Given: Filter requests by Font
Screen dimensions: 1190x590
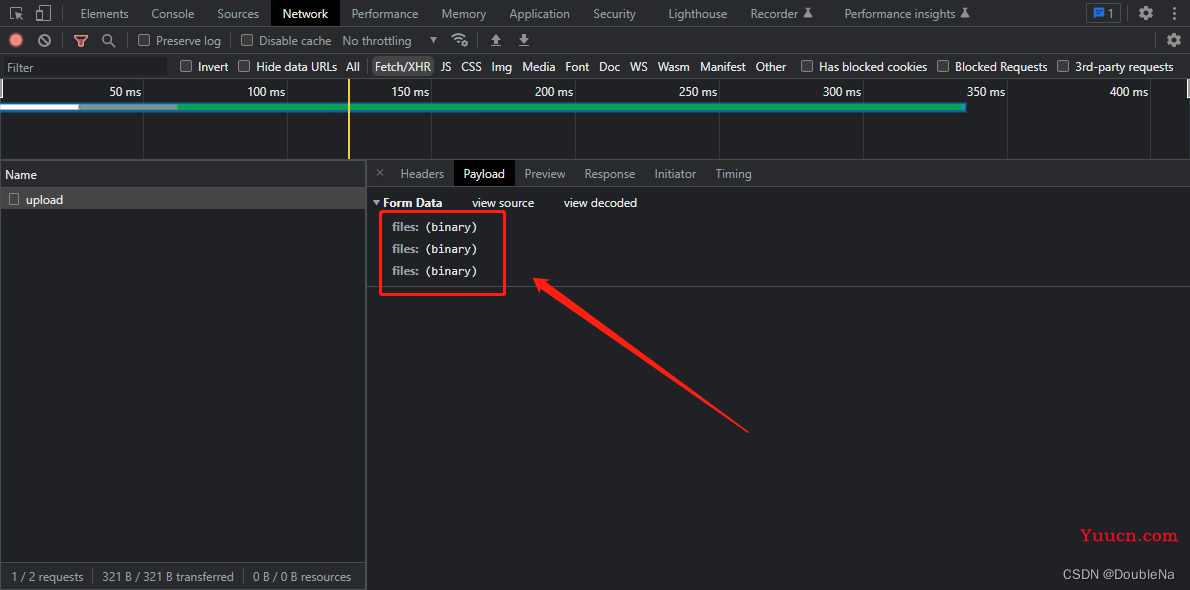Looking at the screenshot, I should click(x=577, y=67).
